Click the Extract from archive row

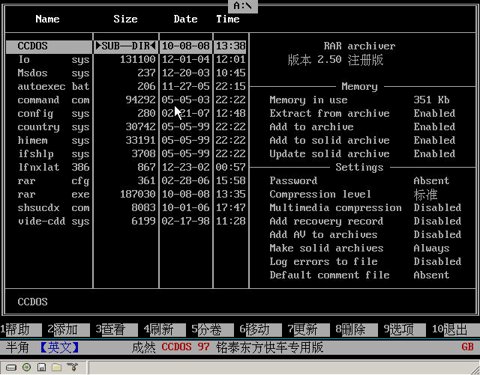(362, 114)
